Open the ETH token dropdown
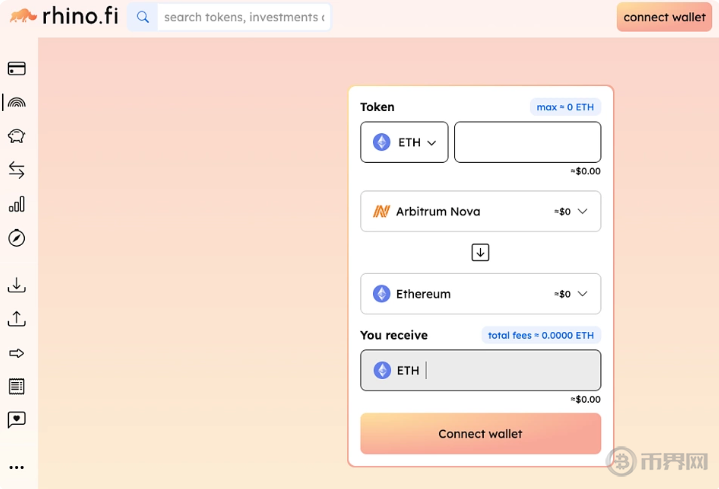This screenshot has height=489, width=719. click(x=404, y=142)
